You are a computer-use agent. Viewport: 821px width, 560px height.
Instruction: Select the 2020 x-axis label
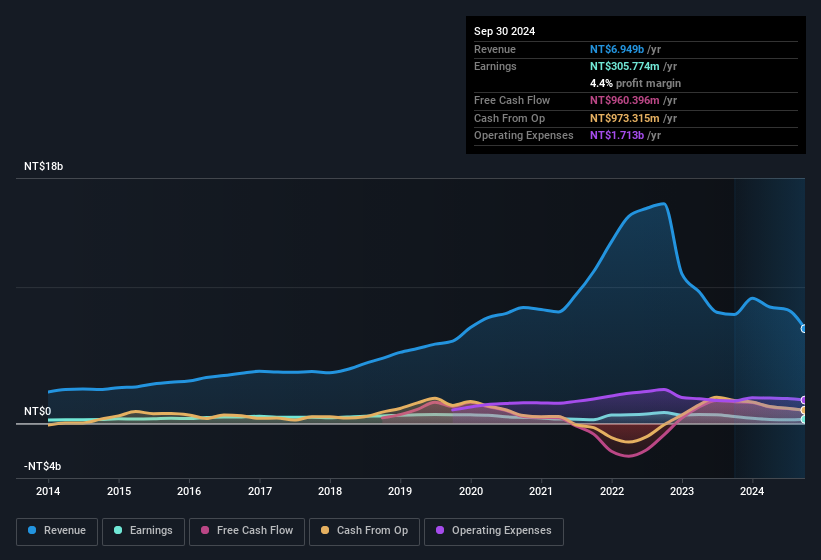click(471, 491)
